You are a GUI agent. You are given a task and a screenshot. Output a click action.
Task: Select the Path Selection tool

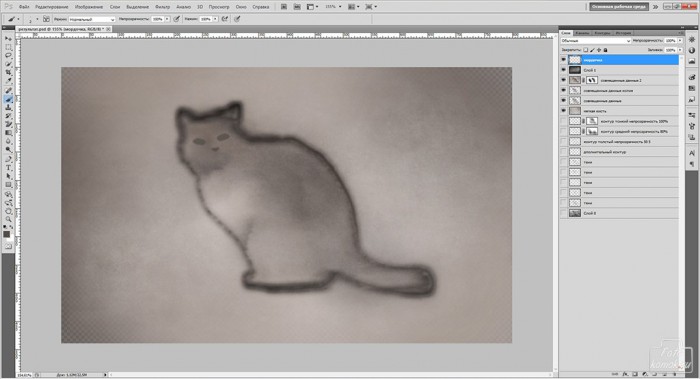point(8,176)
